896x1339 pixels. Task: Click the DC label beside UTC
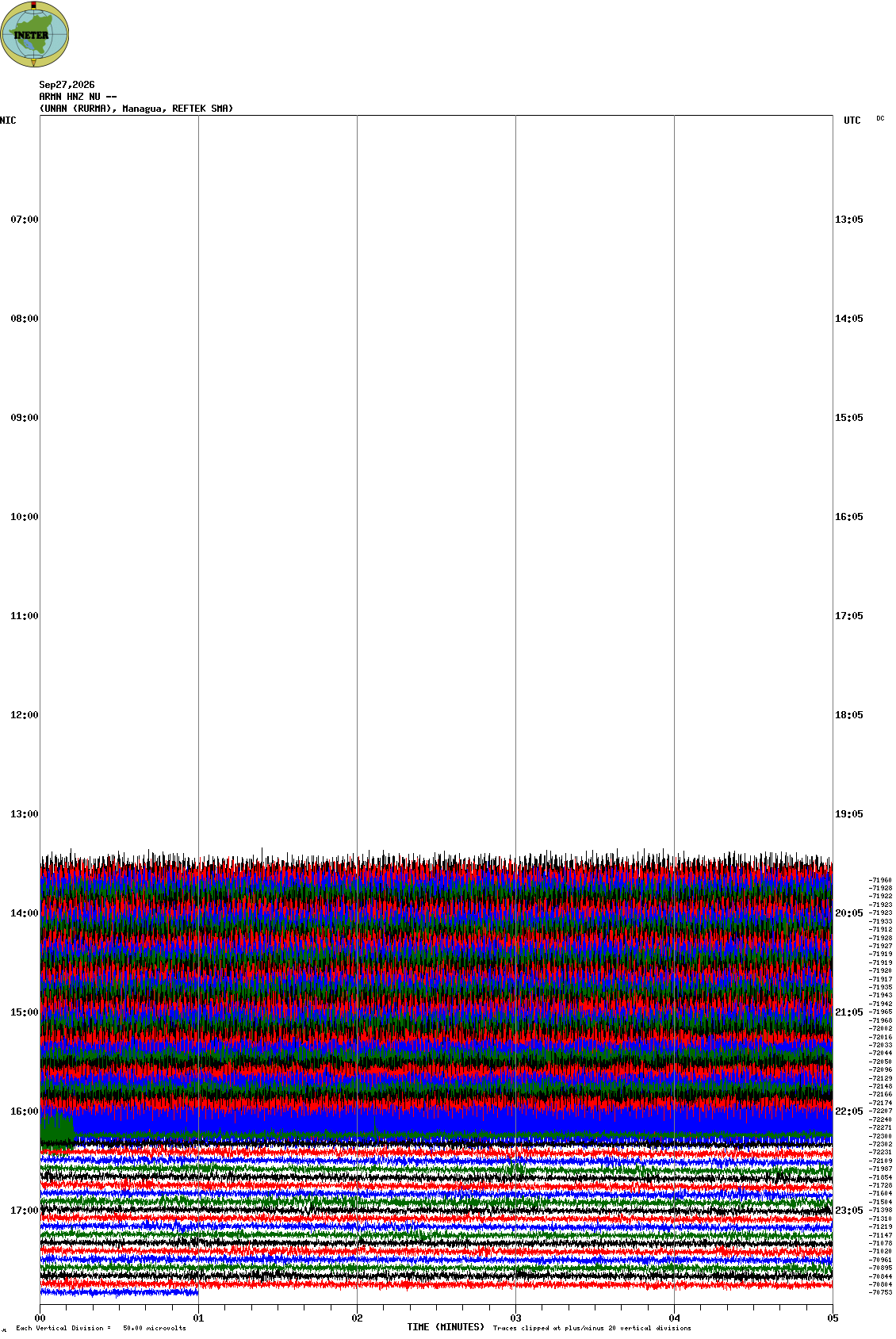[x=880, y=118]
